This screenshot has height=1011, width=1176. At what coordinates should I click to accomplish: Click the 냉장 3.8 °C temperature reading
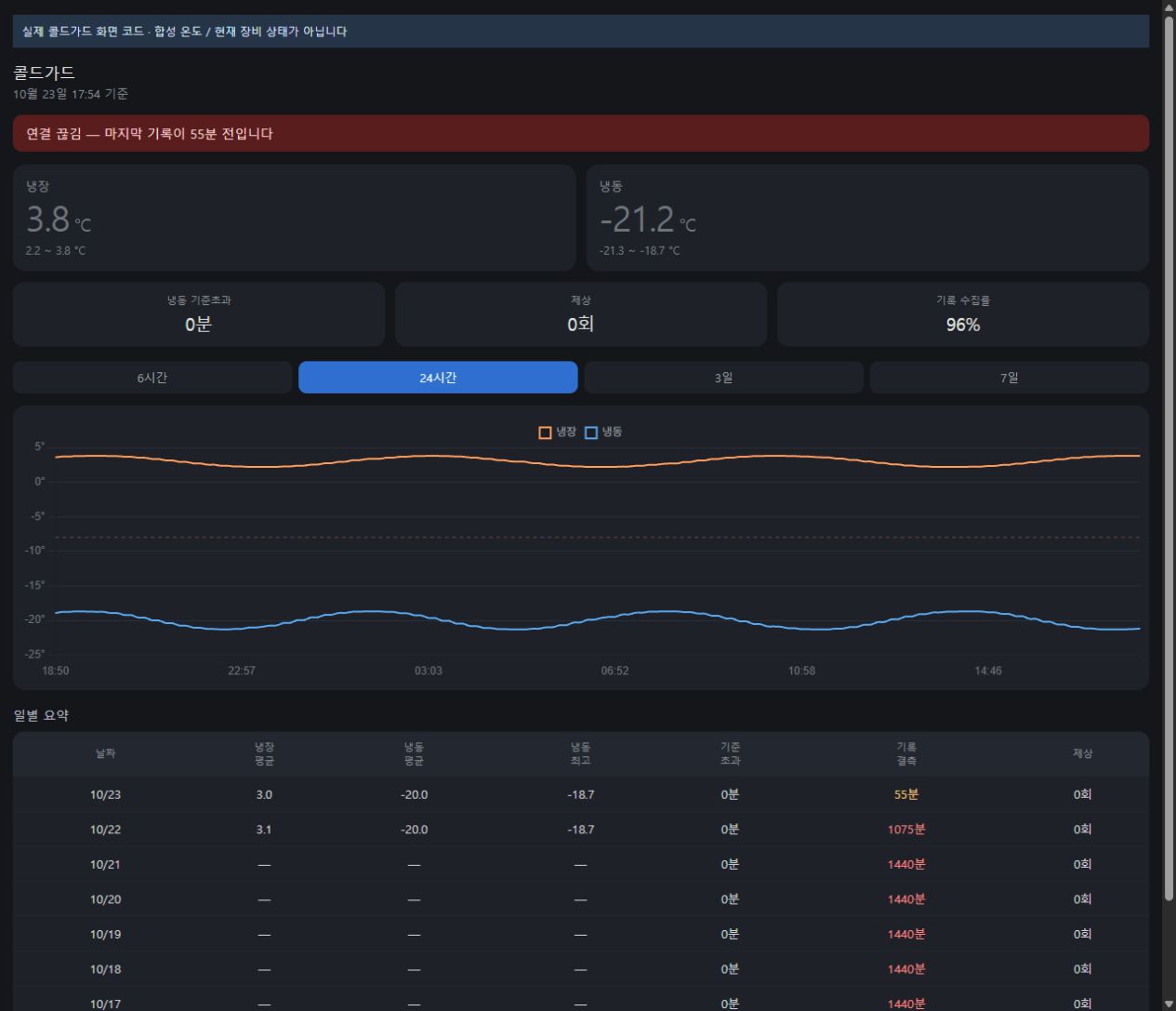pos(59,219)
